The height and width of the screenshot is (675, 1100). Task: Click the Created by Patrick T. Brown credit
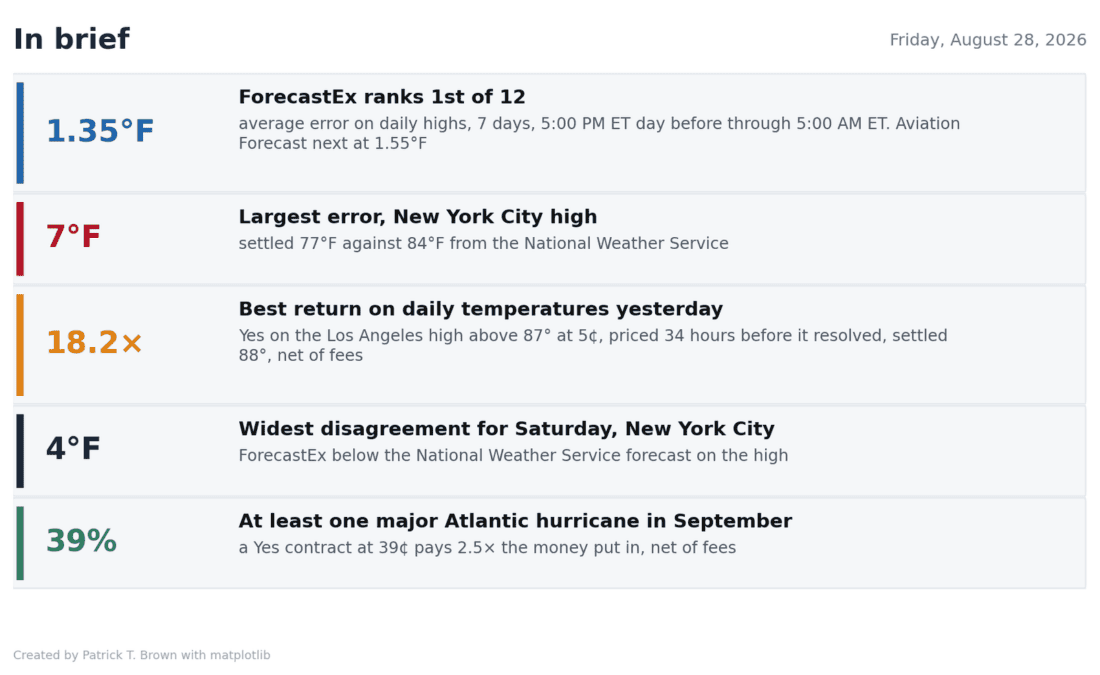tap(142, 655)
